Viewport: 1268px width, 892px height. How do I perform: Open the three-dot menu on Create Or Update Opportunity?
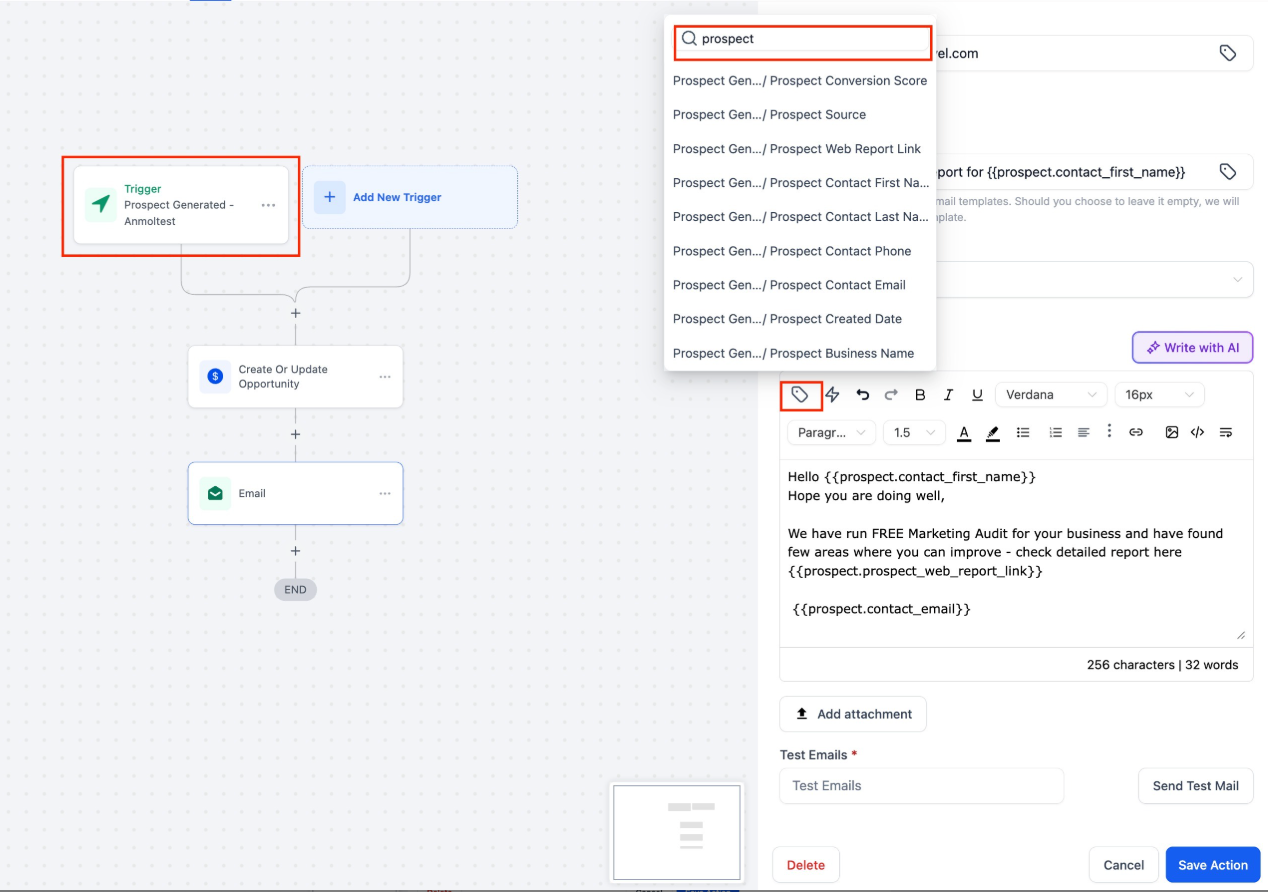[385, 377]
